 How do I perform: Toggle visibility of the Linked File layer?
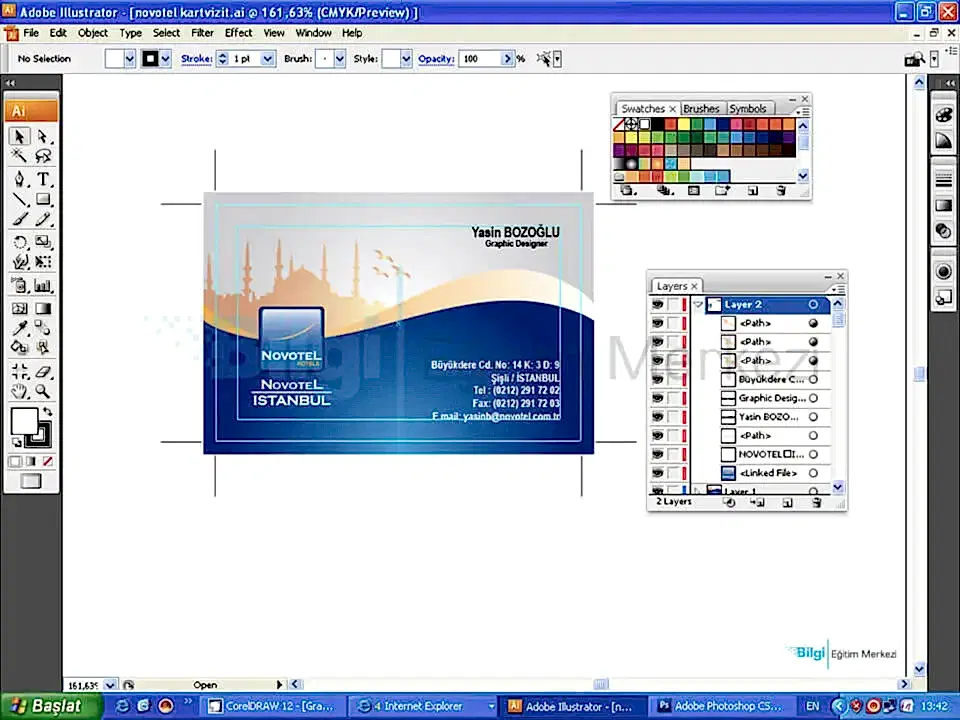tap(657, 473)
